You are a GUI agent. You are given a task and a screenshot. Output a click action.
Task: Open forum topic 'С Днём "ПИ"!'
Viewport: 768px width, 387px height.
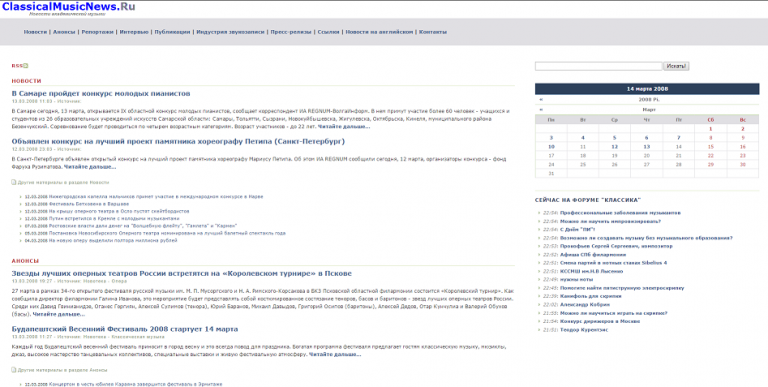coord(577,230)
